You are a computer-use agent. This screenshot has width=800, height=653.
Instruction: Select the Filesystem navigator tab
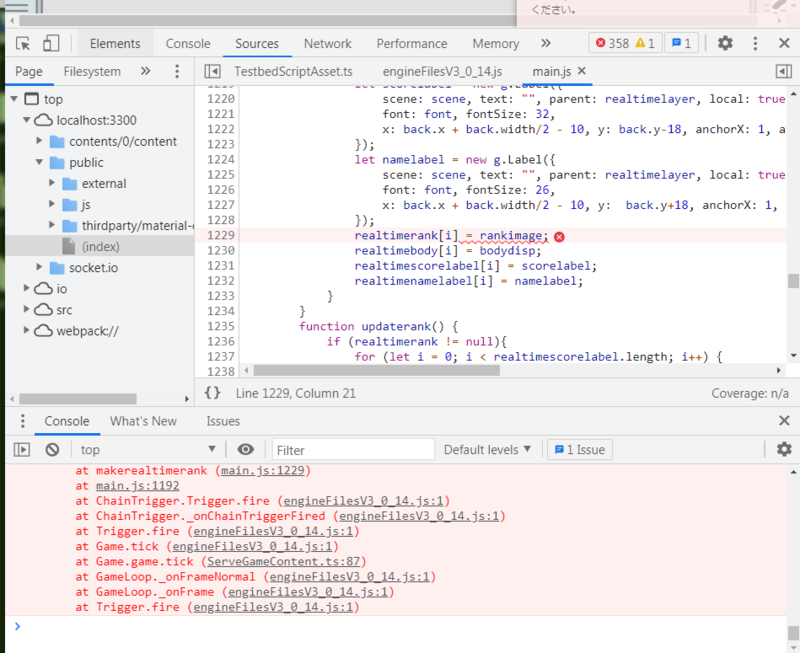click(92, 71)
